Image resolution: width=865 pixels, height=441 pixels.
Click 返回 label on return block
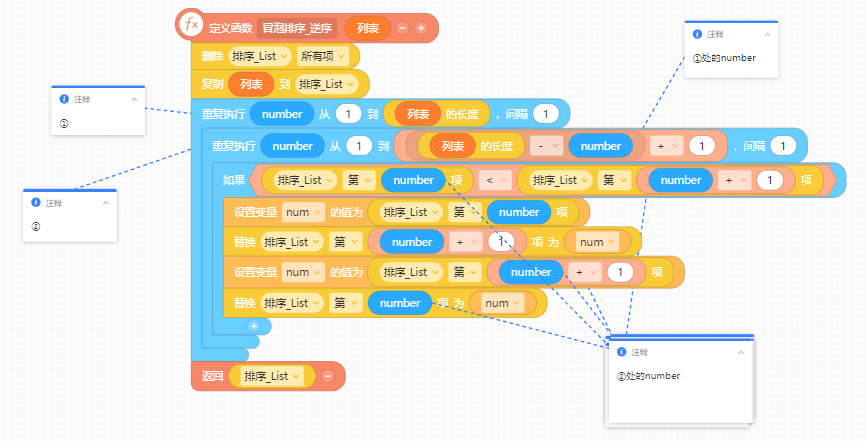(x=212, y=376)
